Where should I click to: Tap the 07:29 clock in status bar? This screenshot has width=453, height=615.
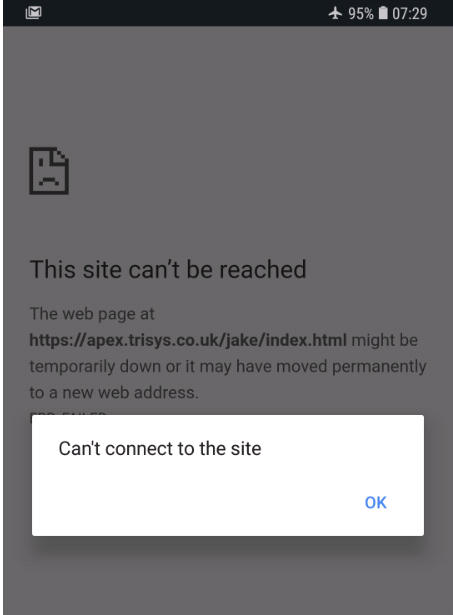click(x=409, y=14)
